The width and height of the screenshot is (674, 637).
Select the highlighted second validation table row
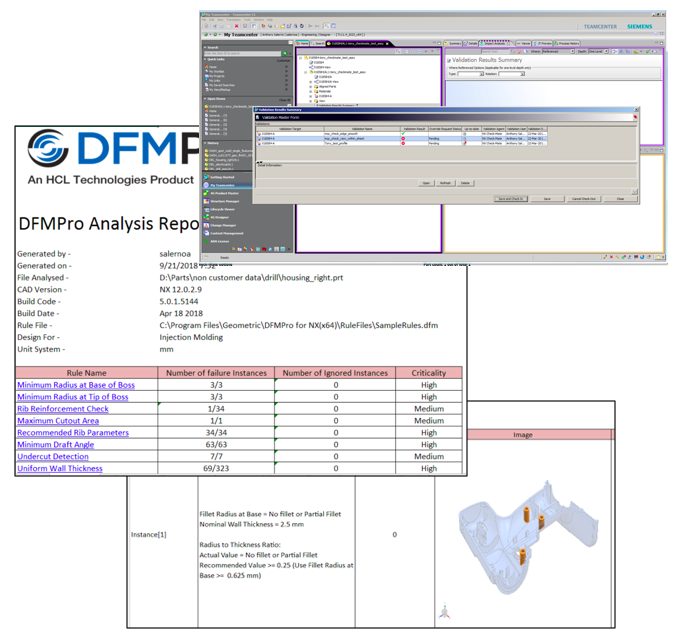(402, 138)
